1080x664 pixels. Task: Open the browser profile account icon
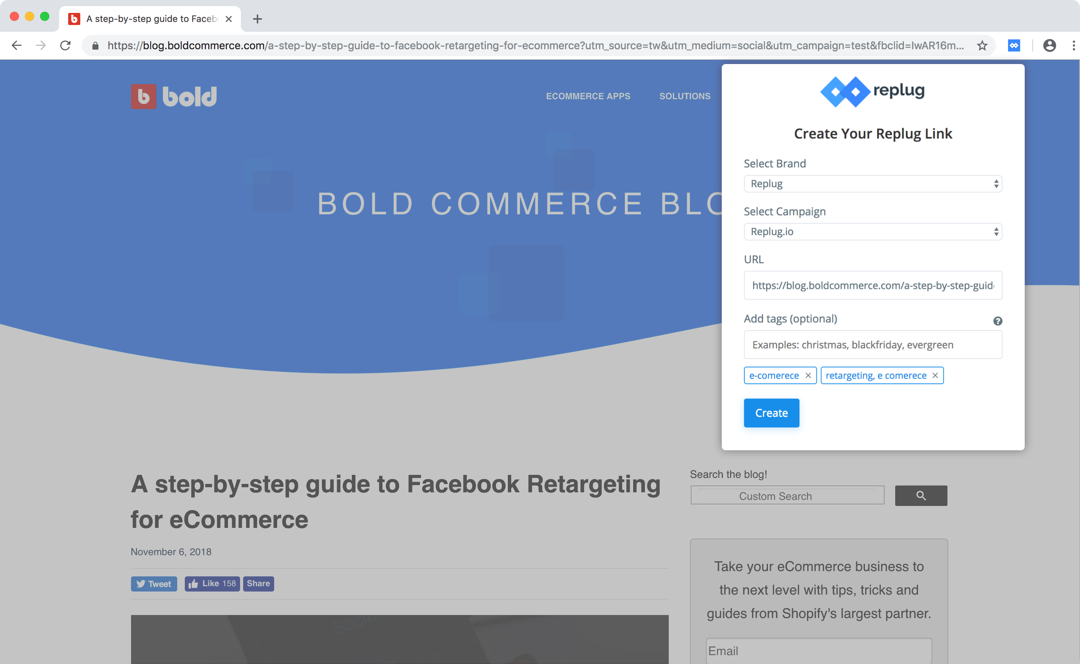[1049, 45]
